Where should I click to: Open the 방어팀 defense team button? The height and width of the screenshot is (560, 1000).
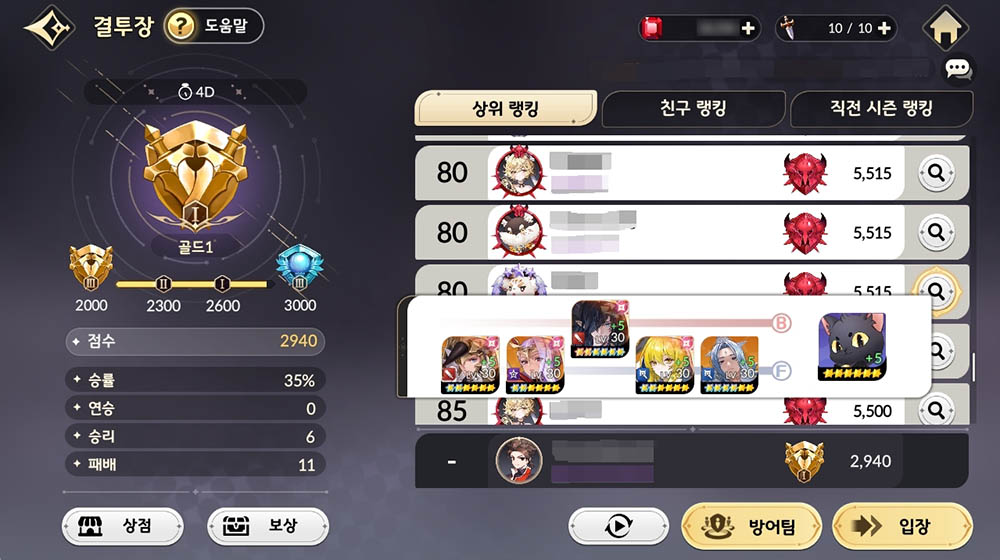[x=751, y=527]
